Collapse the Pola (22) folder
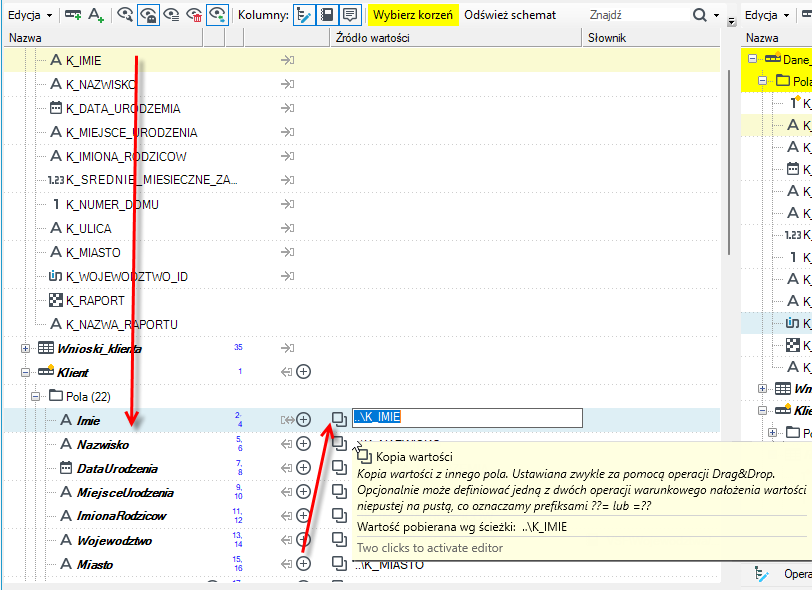This screenshot has width=812, height=590. point(35,397)
